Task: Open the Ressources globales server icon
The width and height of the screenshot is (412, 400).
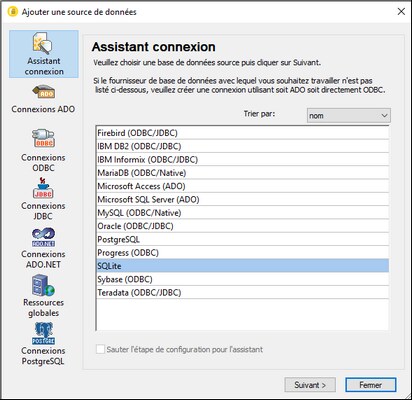Action: click(x=43, y=285)
